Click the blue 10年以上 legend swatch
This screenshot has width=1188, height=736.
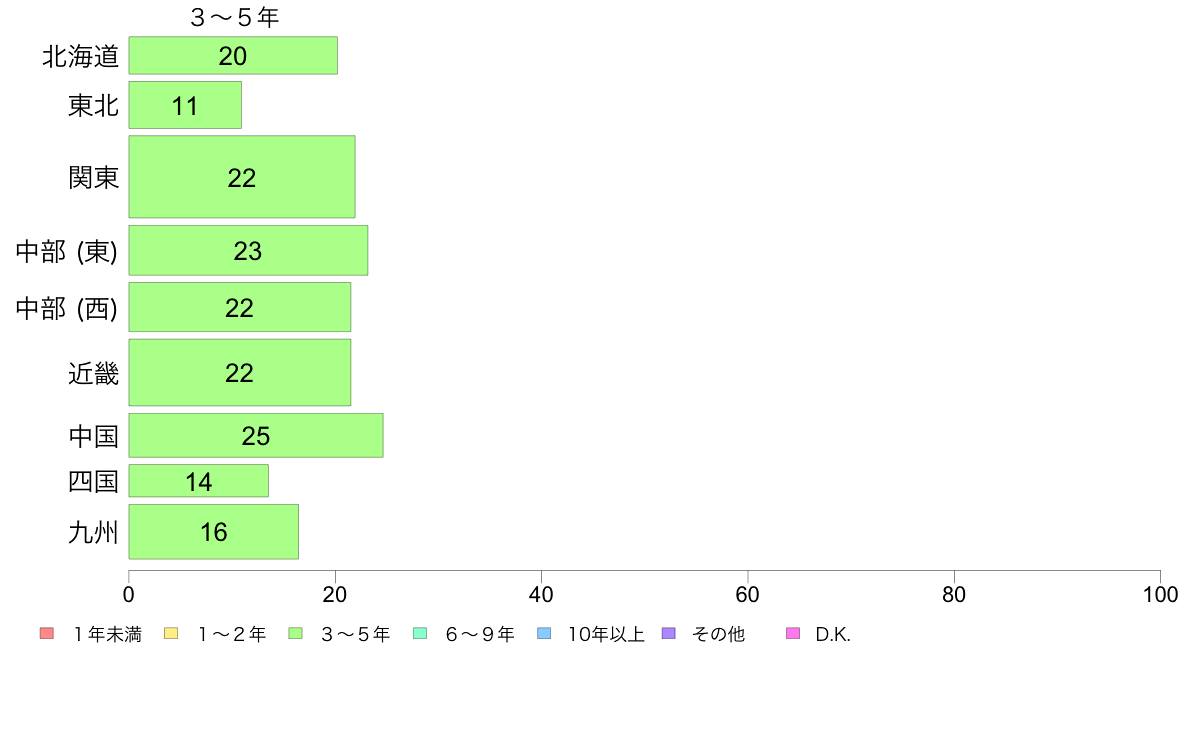(544, 634)
